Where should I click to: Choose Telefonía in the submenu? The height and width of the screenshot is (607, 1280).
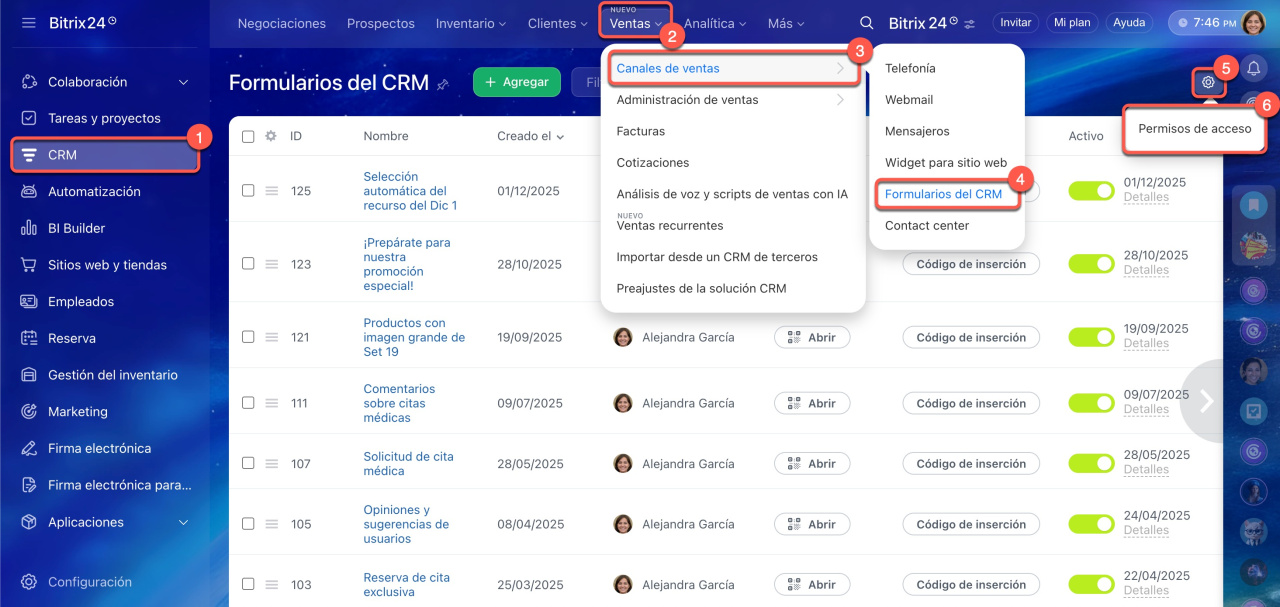[x=910, y=68]
